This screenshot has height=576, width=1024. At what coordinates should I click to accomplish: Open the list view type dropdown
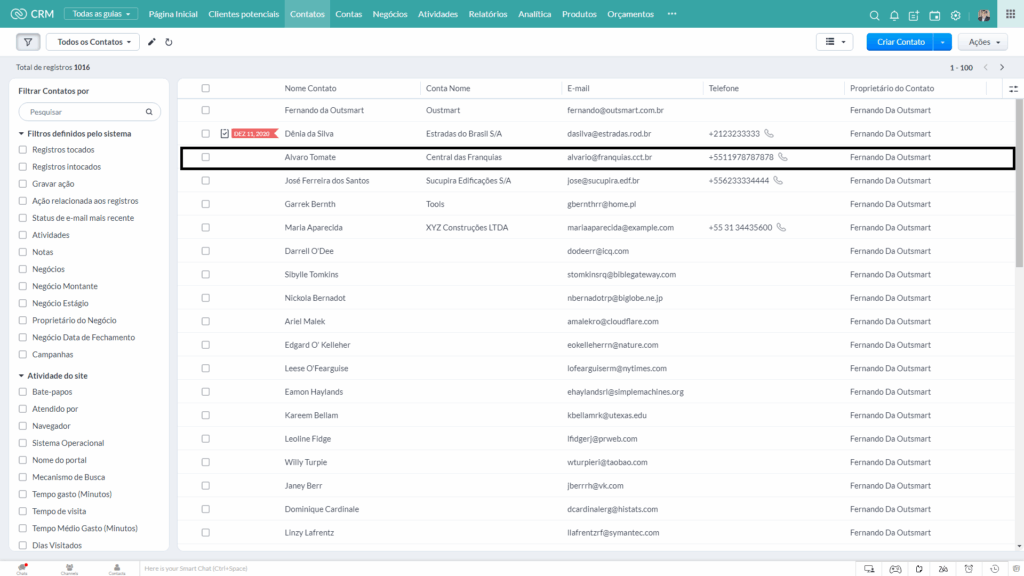click(835, 42)
